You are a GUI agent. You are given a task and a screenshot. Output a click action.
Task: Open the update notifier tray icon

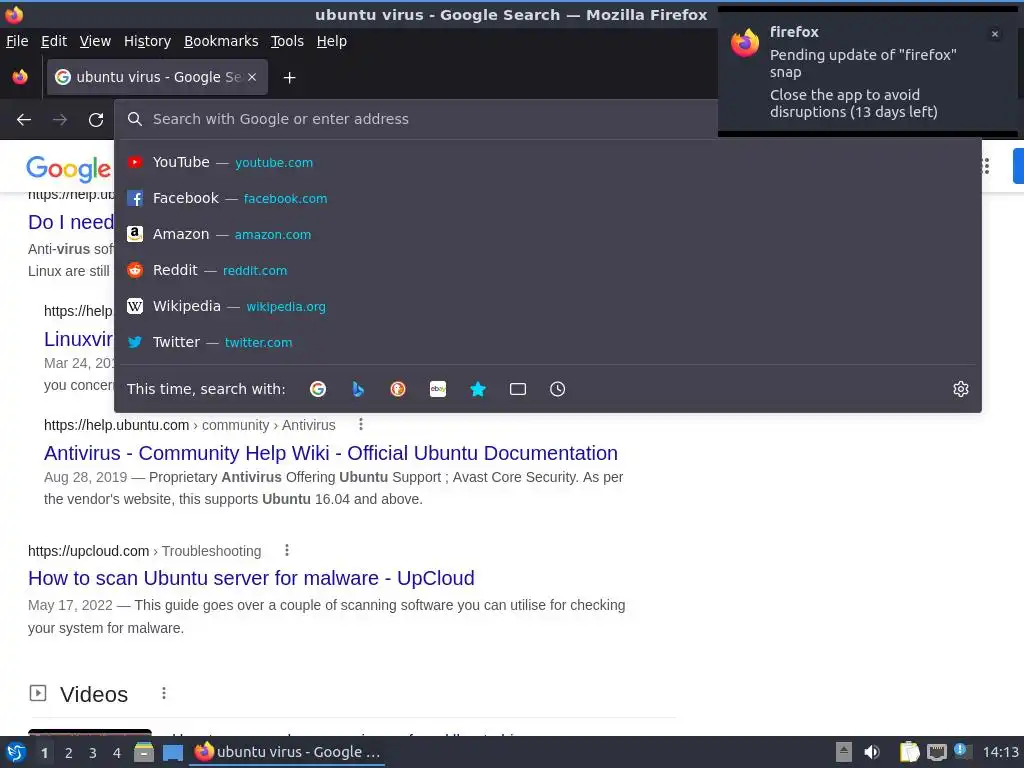(961, 751)
